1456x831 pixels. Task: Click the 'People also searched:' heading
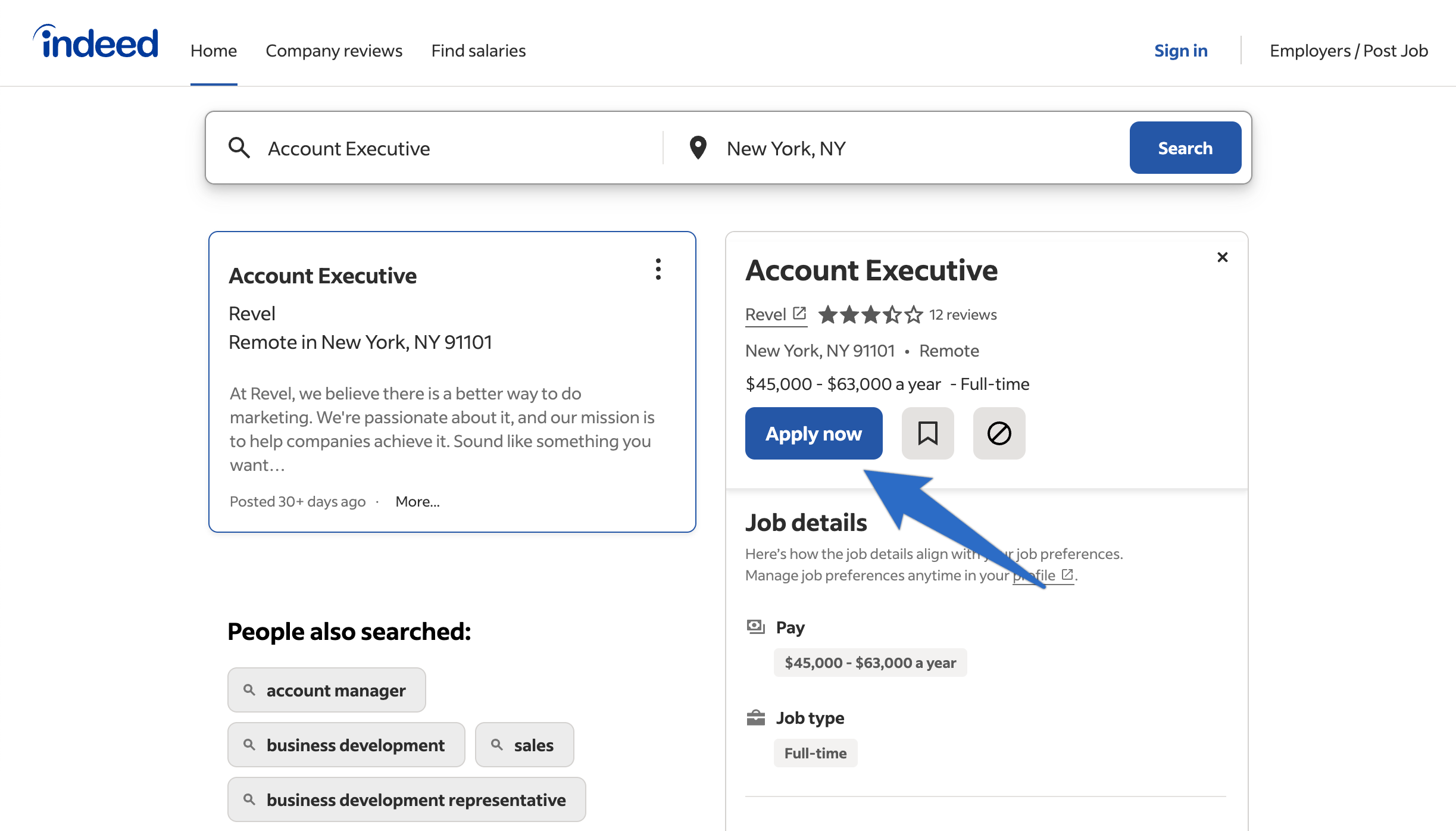349,632
